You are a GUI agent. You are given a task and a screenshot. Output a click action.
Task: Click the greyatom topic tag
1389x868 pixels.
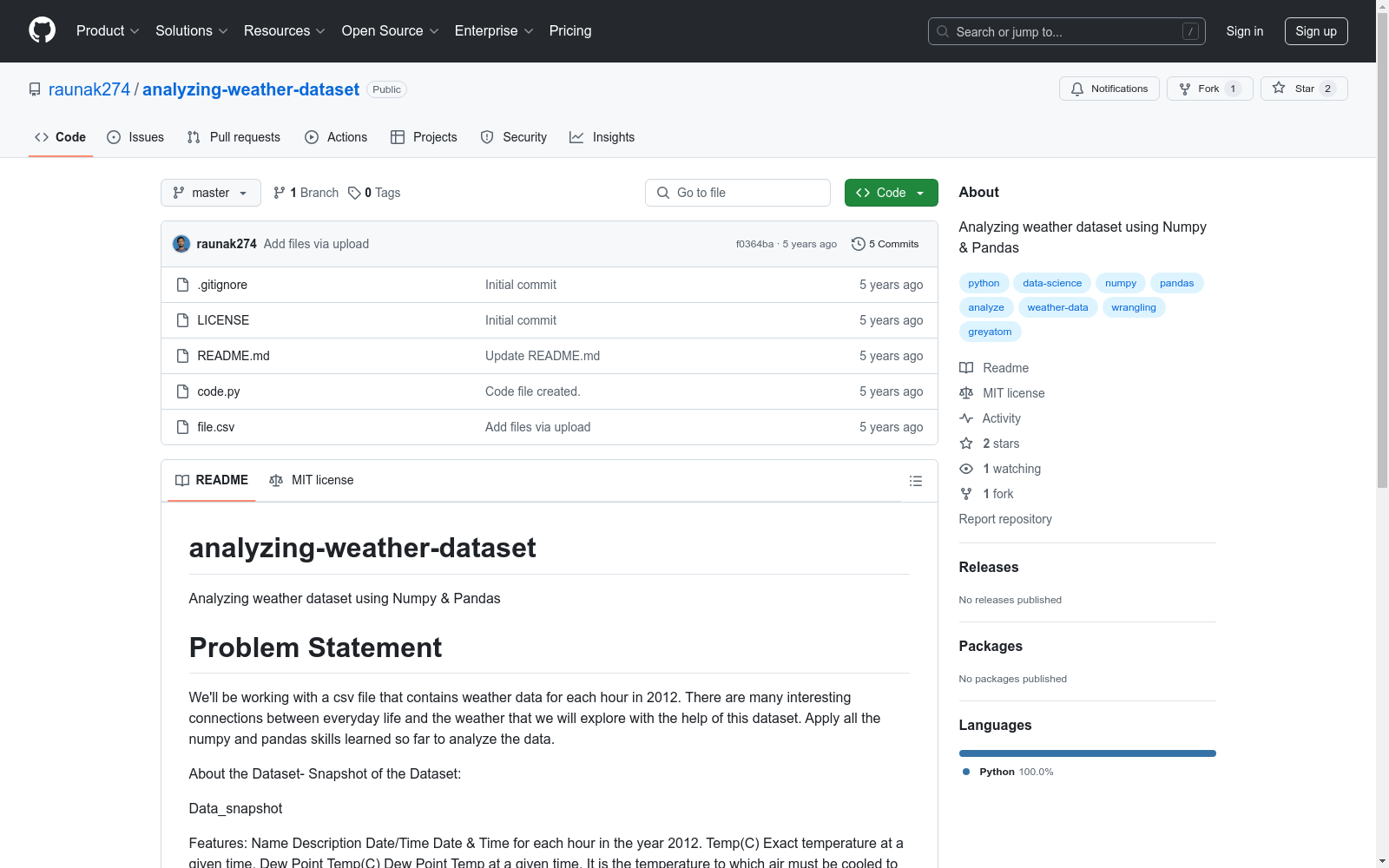point(990,332)
